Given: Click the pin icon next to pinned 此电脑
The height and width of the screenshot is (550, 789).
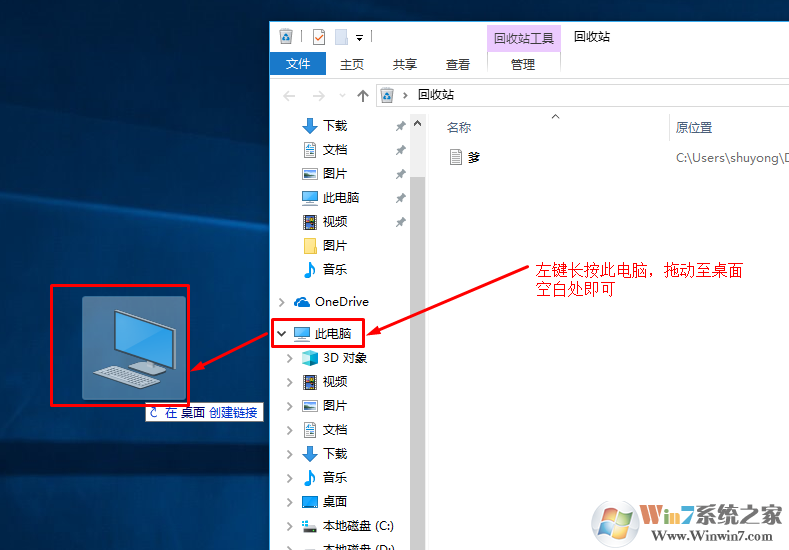Looking at the screenshot, I should 401,198.
